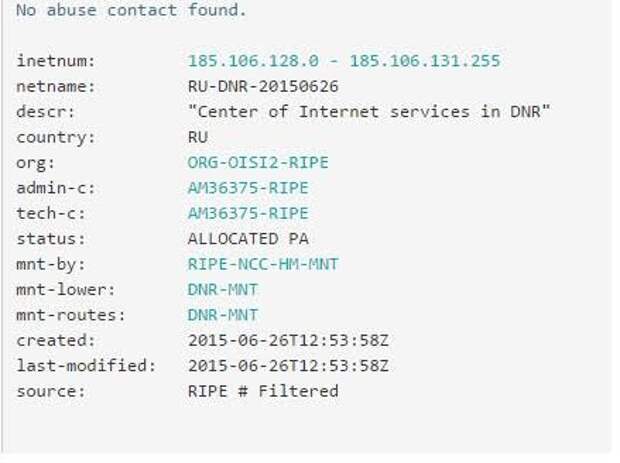
Task: Click the source value 'RIPE # Filtered'
Action: pyautogui.click(x=263, y=391)
